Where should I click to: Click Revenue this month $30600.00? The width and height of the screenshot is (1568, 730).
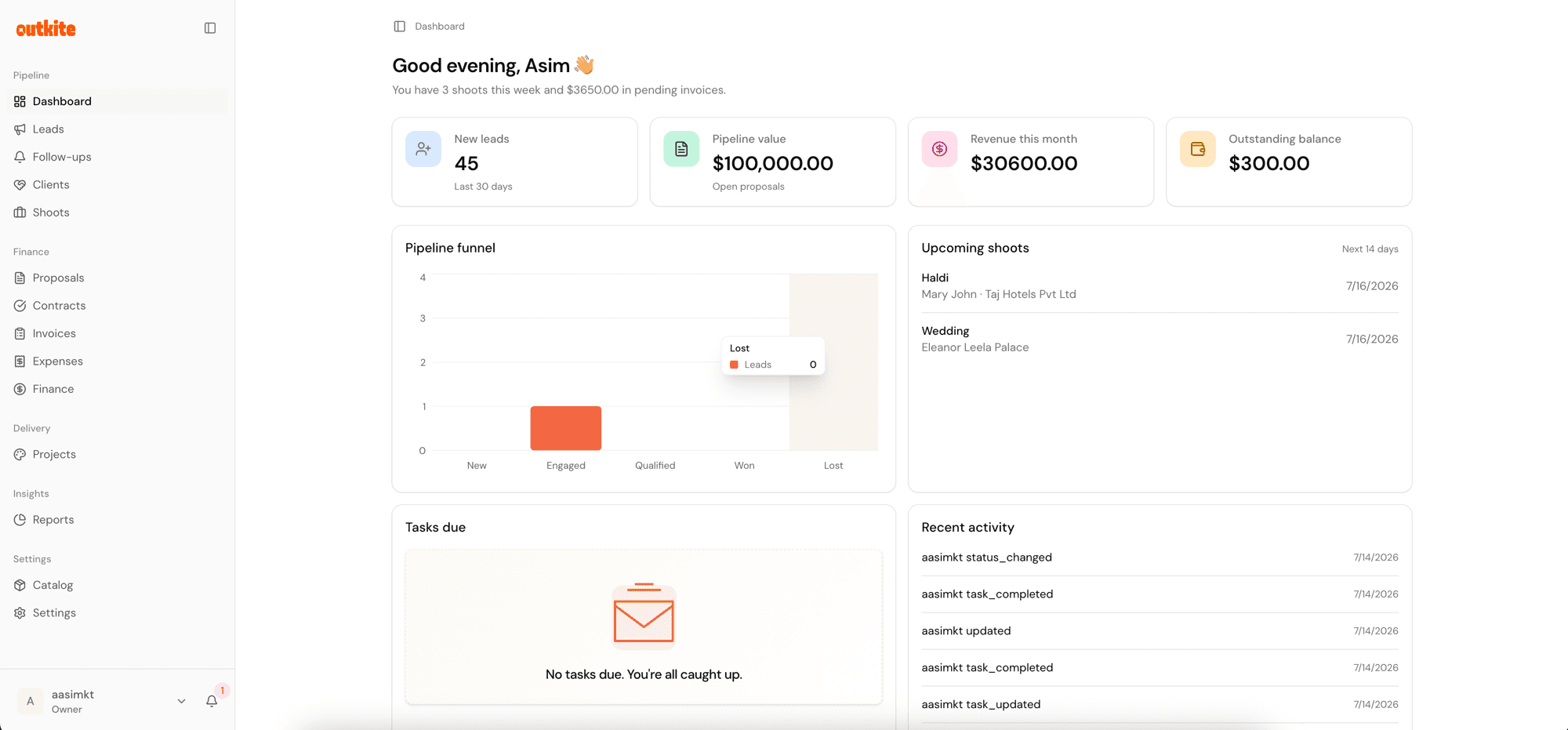(x=1024, y=163)
